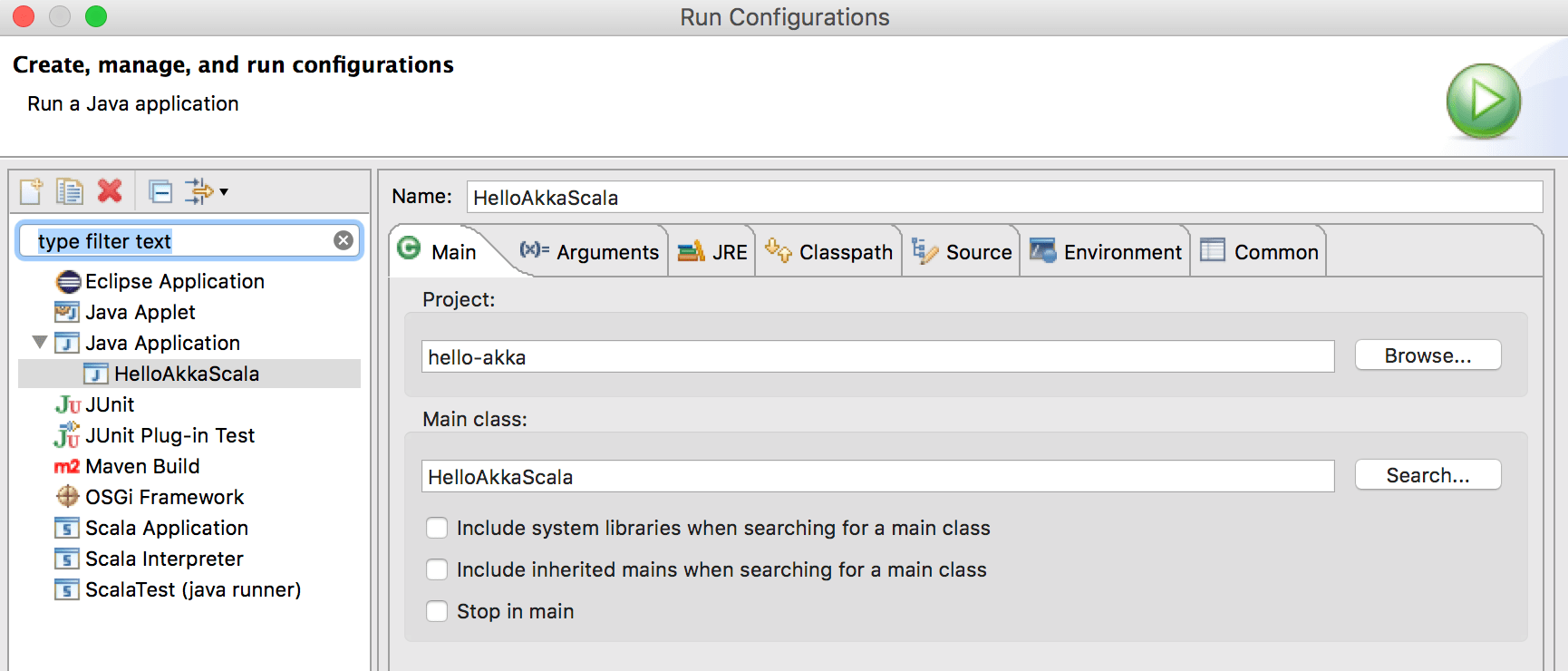Viewport: 1568px width, 671px height.
Task: Toggle Stop in main checkbox
Action: [437, 611]
